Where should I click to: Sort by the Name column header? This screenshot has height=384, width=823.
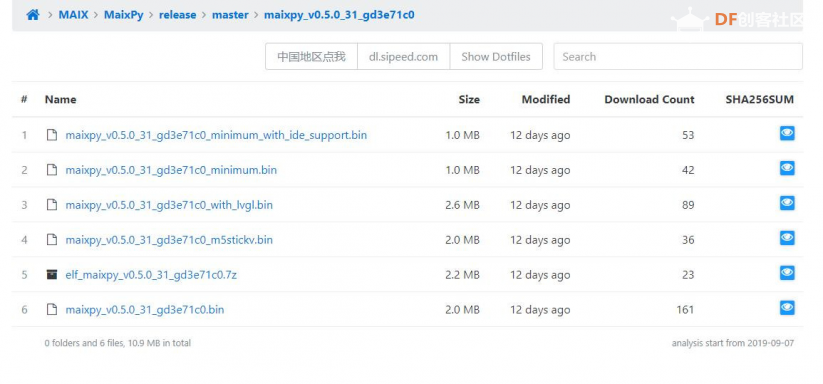pos(60,99)
